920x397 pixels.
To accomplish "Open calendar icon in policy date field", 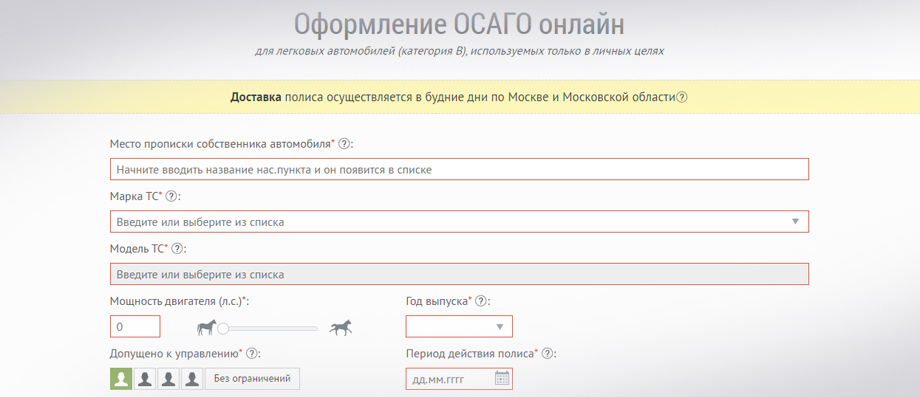I will (x=502, y=378).
